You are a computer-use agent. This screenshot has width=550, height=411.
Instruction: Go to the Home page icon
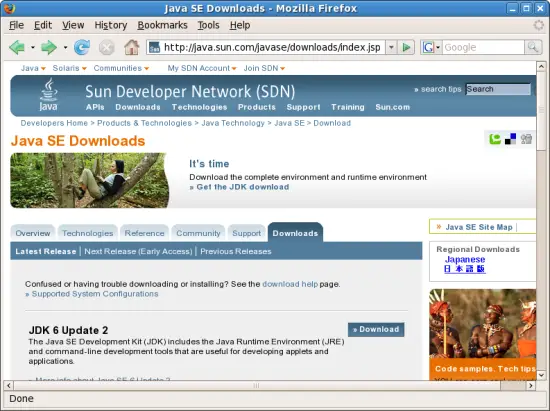point(132,47)
